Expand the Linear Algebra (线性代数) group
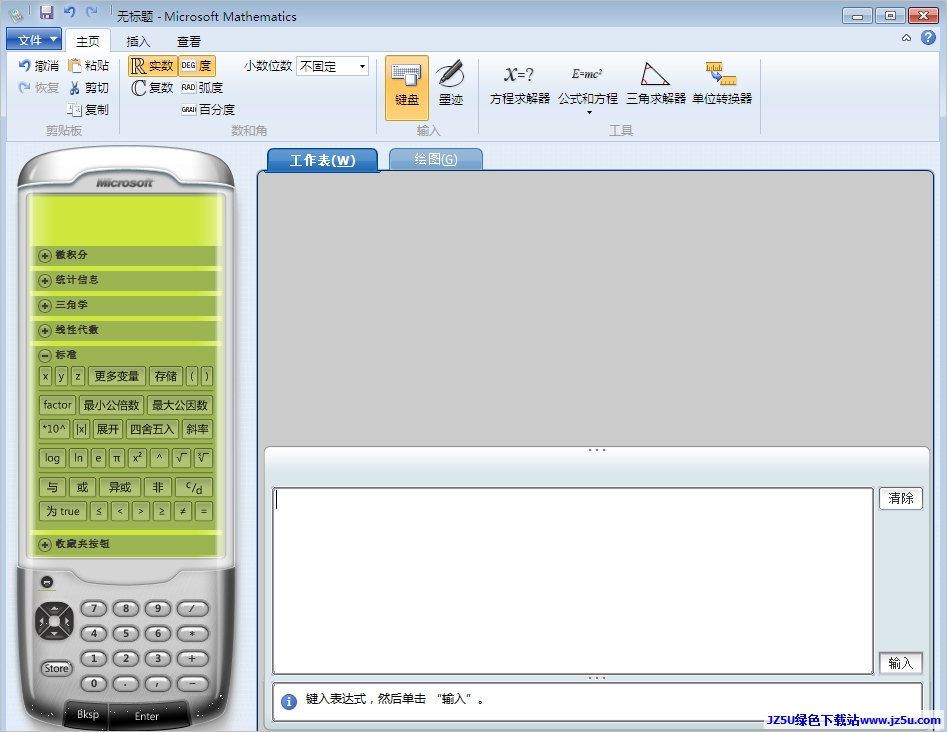 tap(45, 330)
